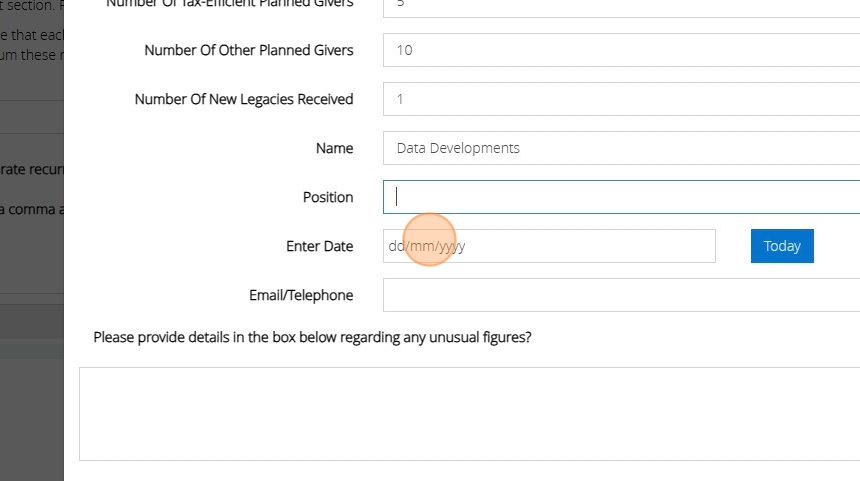Click the Tax-Efficient Planned Givers number field
The image size is (860, 481).
(x=620, y=6)
